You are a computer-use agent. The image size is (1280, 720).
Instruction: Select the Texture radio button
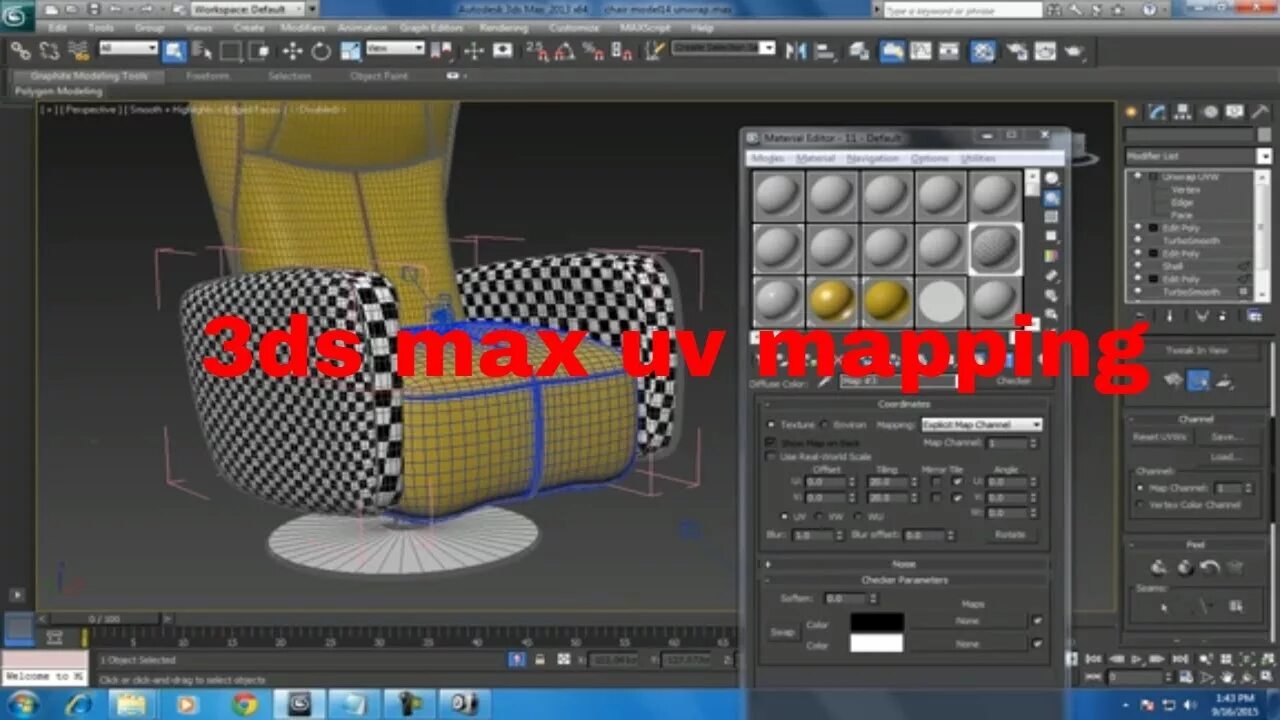point(771,425)
